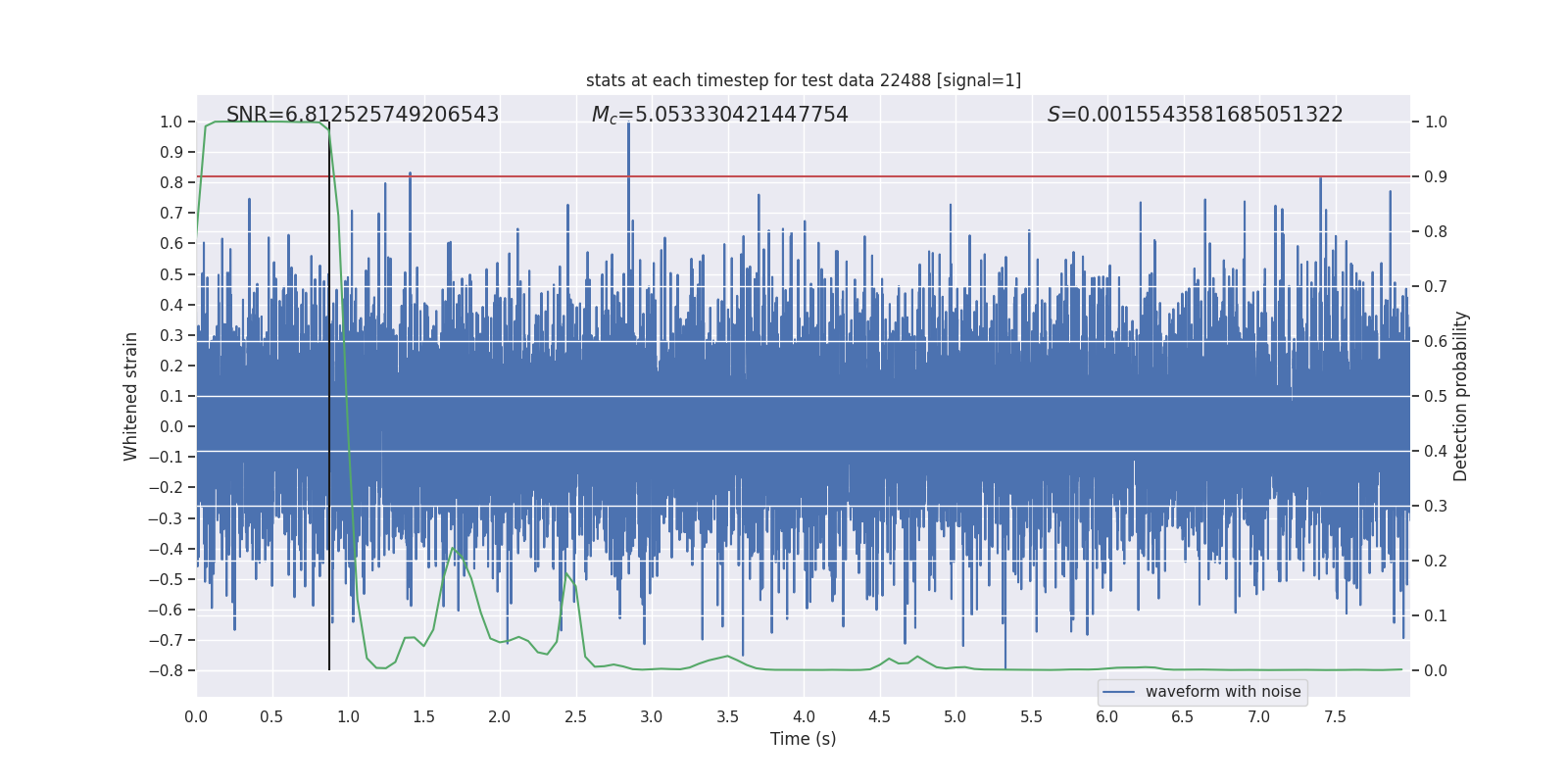
Task: Click the 4.0 tick on the time axis
Action: pyautogui.click(x=804, y=717)
